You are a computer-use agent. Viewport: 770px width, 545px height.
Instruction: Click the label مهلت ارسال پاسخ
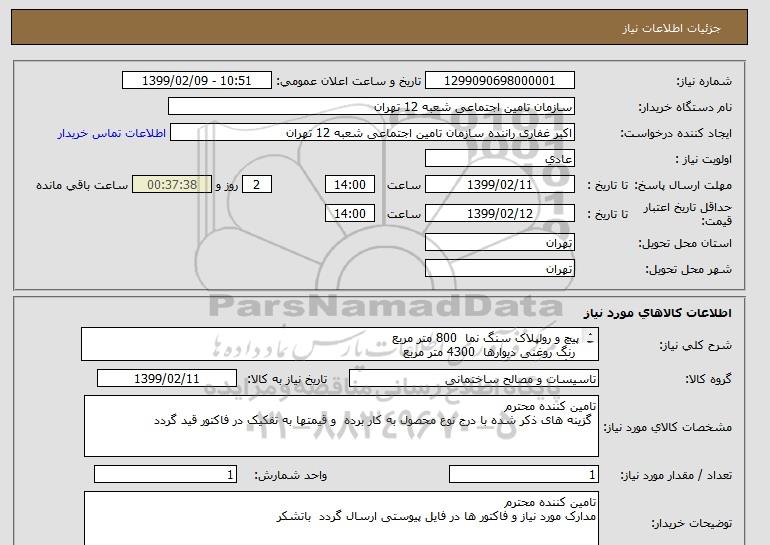tap(683, 185)
